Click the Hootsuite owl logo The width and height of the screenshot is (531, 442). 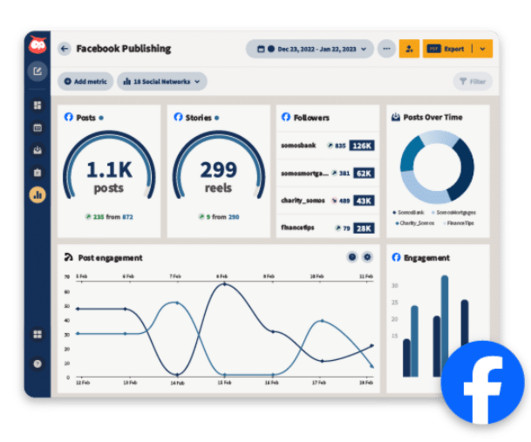coord(38,44)
